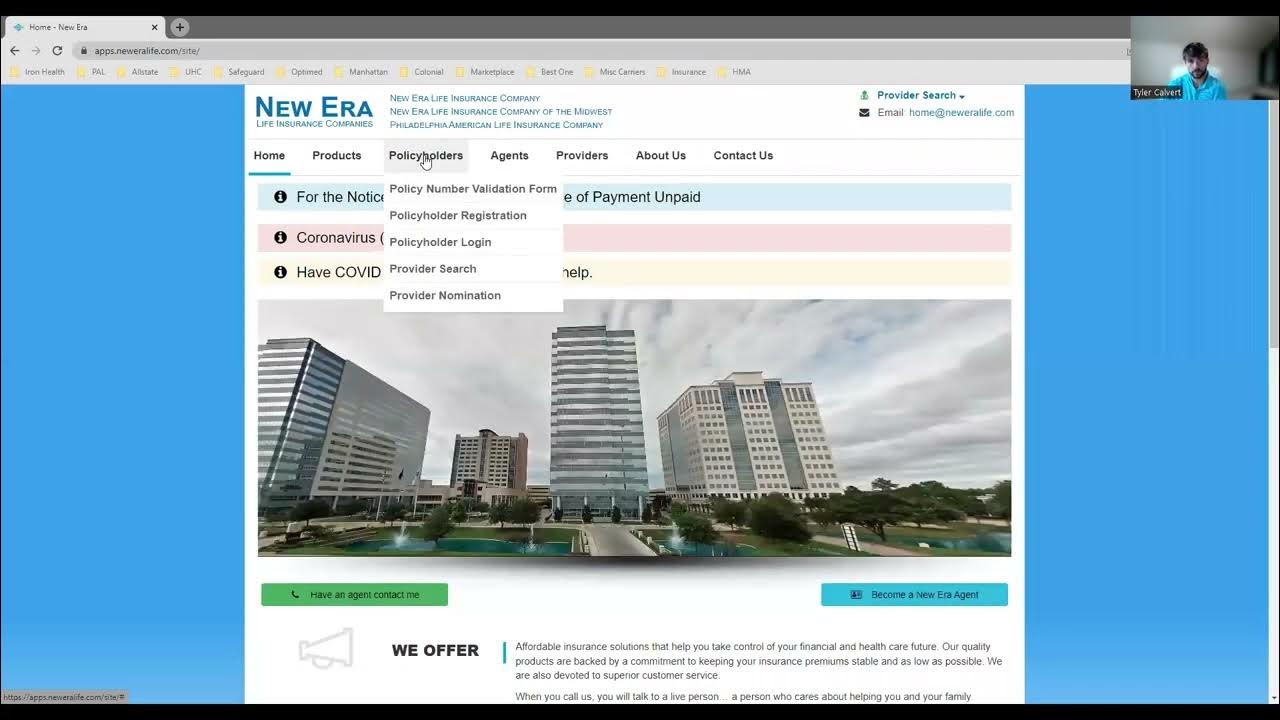Click the building skyline banner image
1280x720 pixels.
pos(634,428)
